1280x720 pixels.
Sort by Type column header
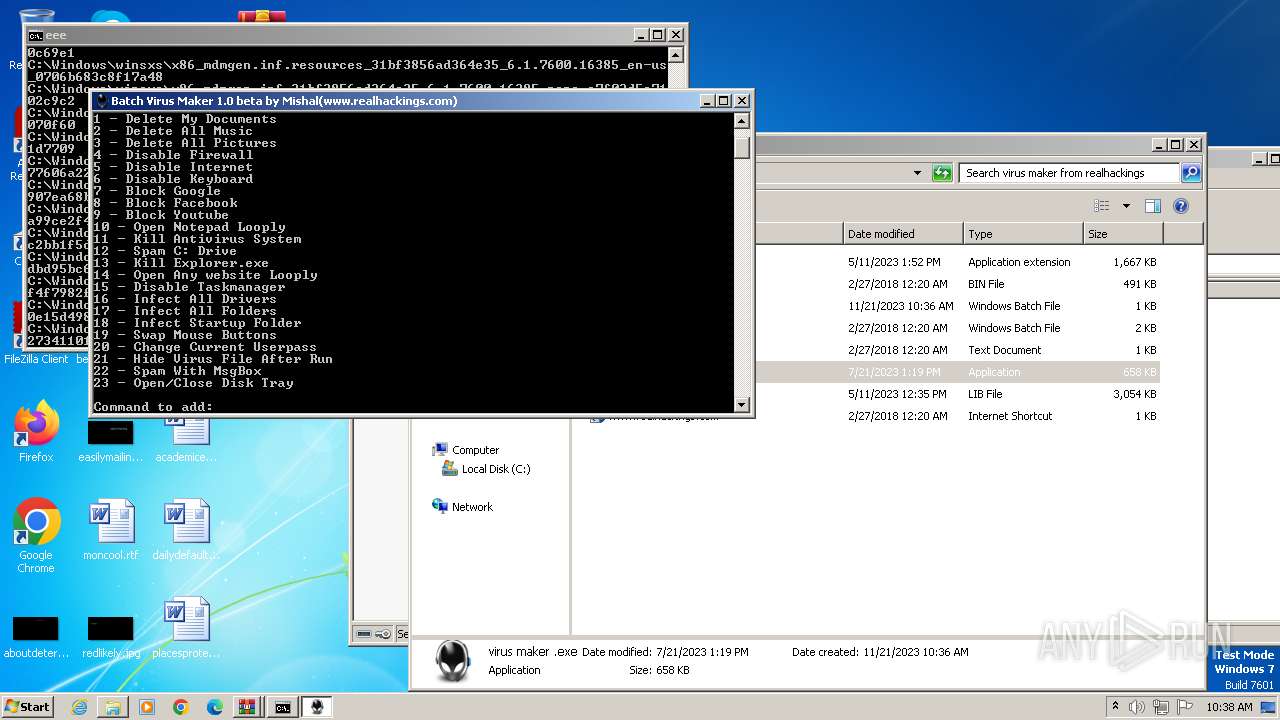(x=1024, y=234)
